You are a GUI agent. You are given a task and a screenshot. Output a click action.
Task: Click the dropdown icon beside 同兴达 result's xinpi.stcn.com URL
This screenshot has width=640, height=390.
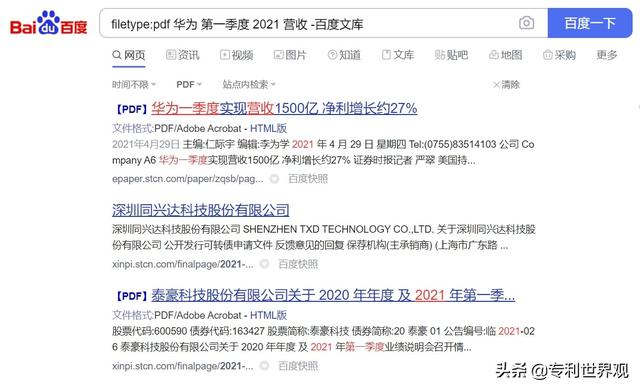click(264, 264)
